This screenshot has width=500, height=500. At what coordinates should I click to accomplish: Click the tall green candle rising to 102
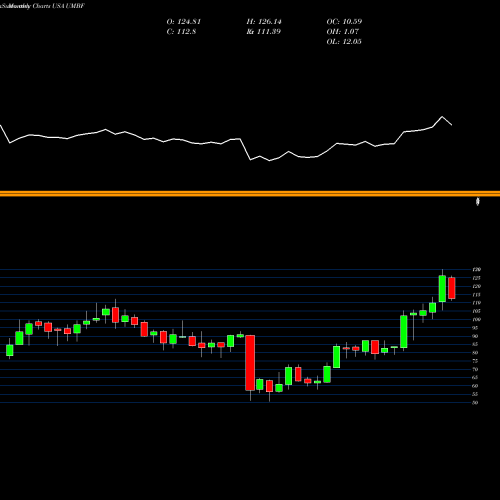click(x=404, y=332)
